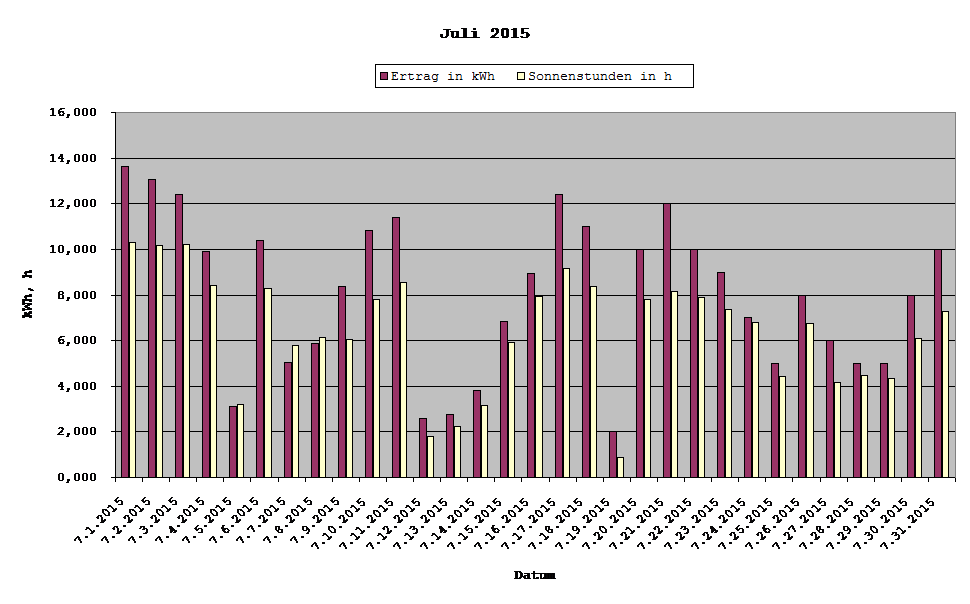
Task: Click the maroon legend square for Ertrag
Action: click(383, 75)
